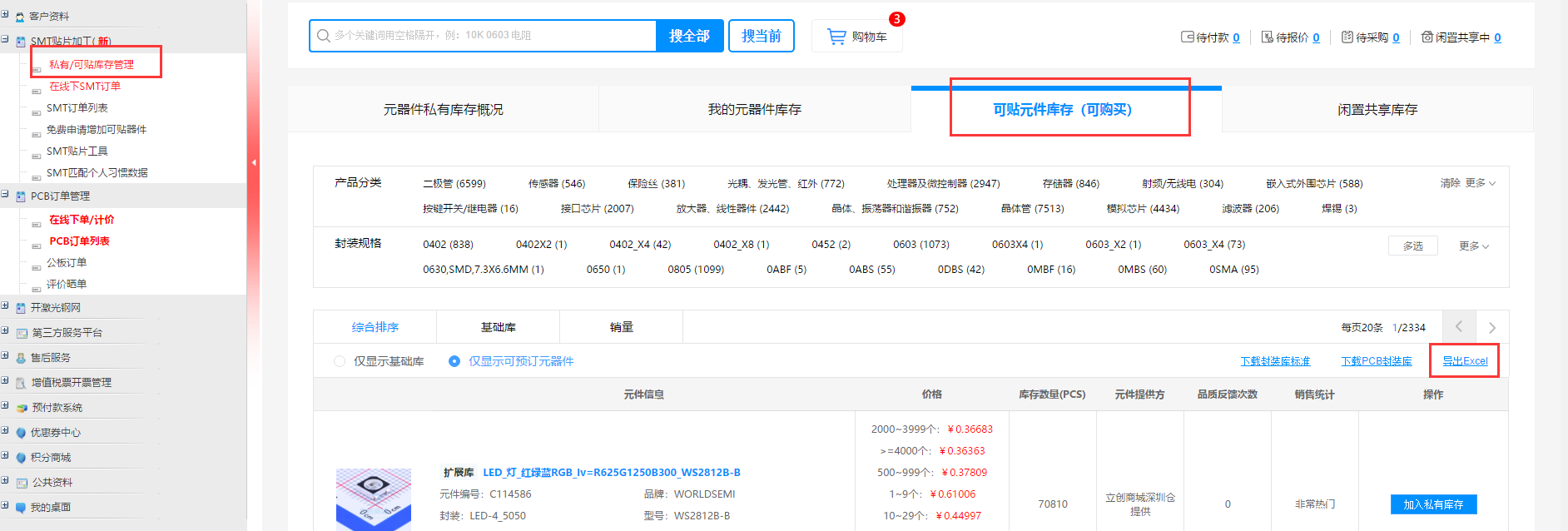Click the 闲置共享中 icon
This screenshot has width=1568, height=531.
tap(1427, 37)
